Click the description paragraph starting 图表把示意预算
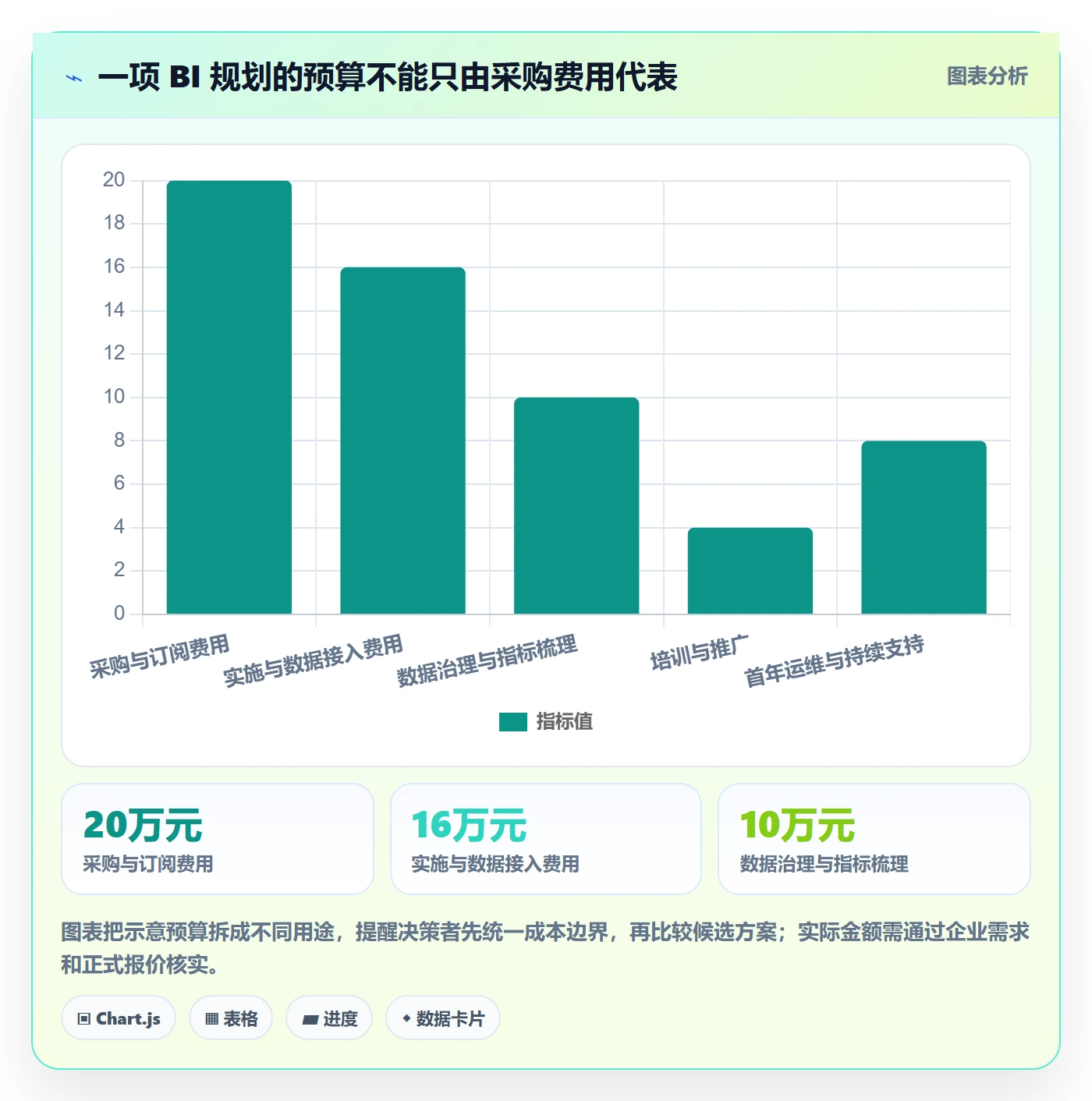The image size is (1092, 1101). pos(545,947)
